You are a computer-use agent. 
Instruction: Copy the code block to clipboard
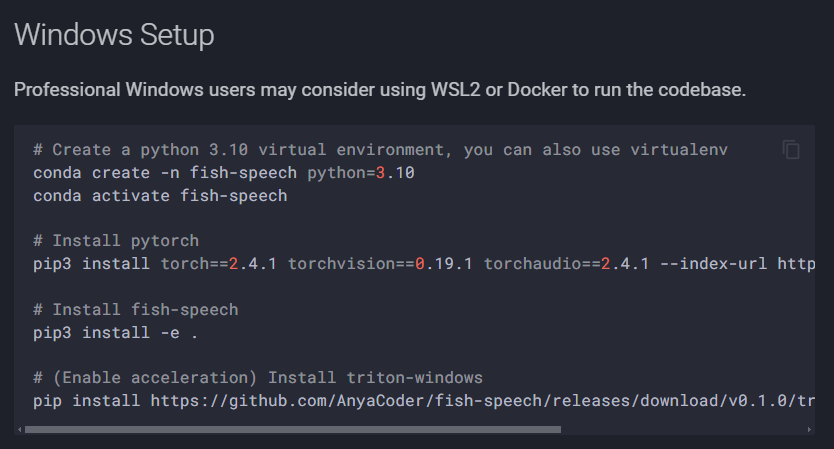(x=791, y=150)
